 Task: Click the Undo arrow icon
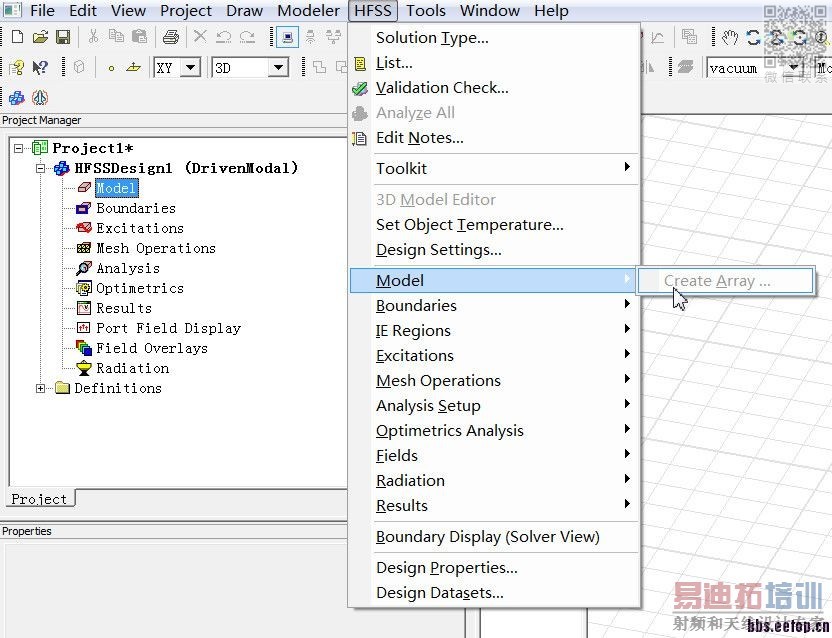pos(223,37)
